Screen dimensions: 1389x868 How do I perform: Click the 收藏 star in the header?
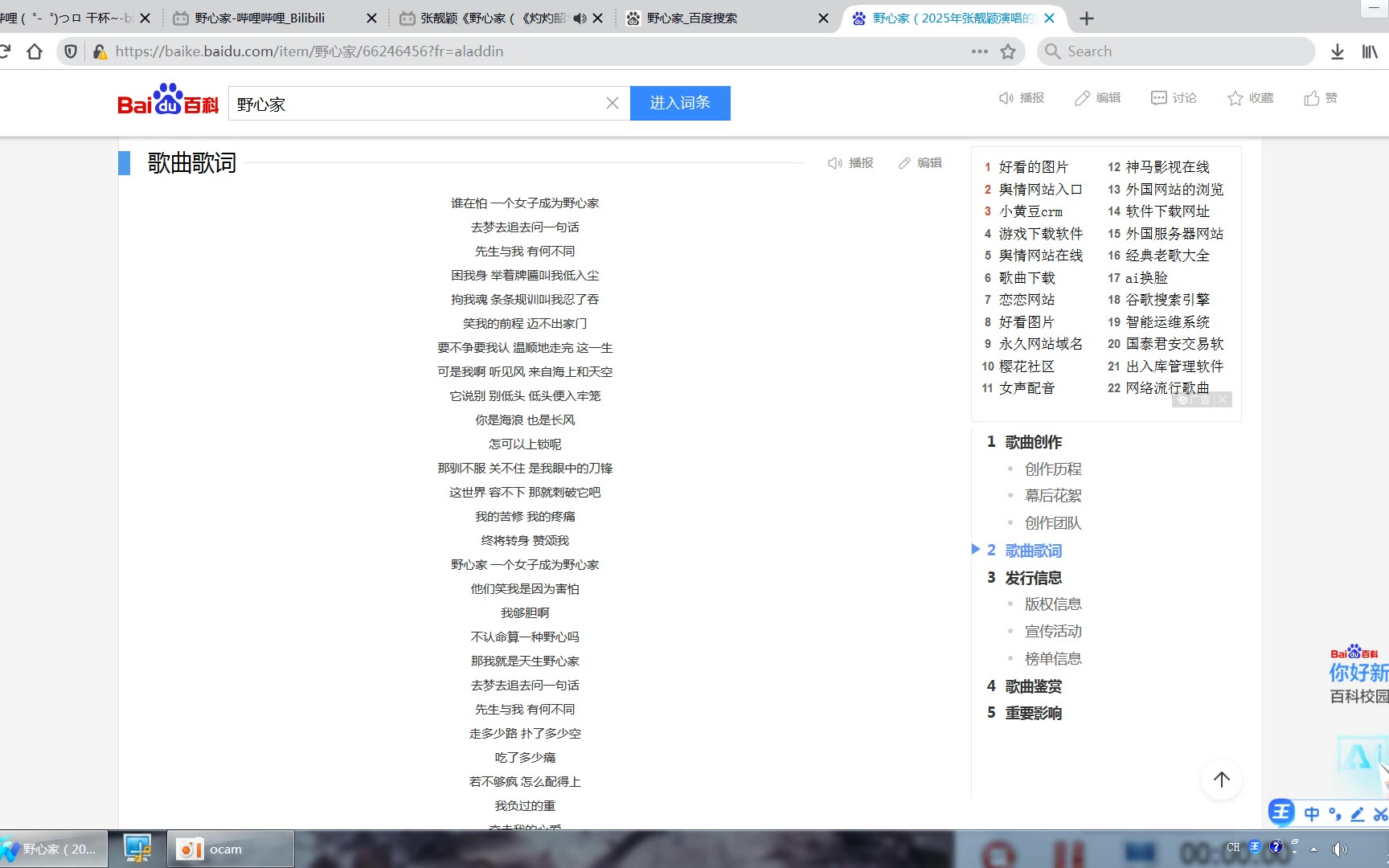pos(1235,98)
